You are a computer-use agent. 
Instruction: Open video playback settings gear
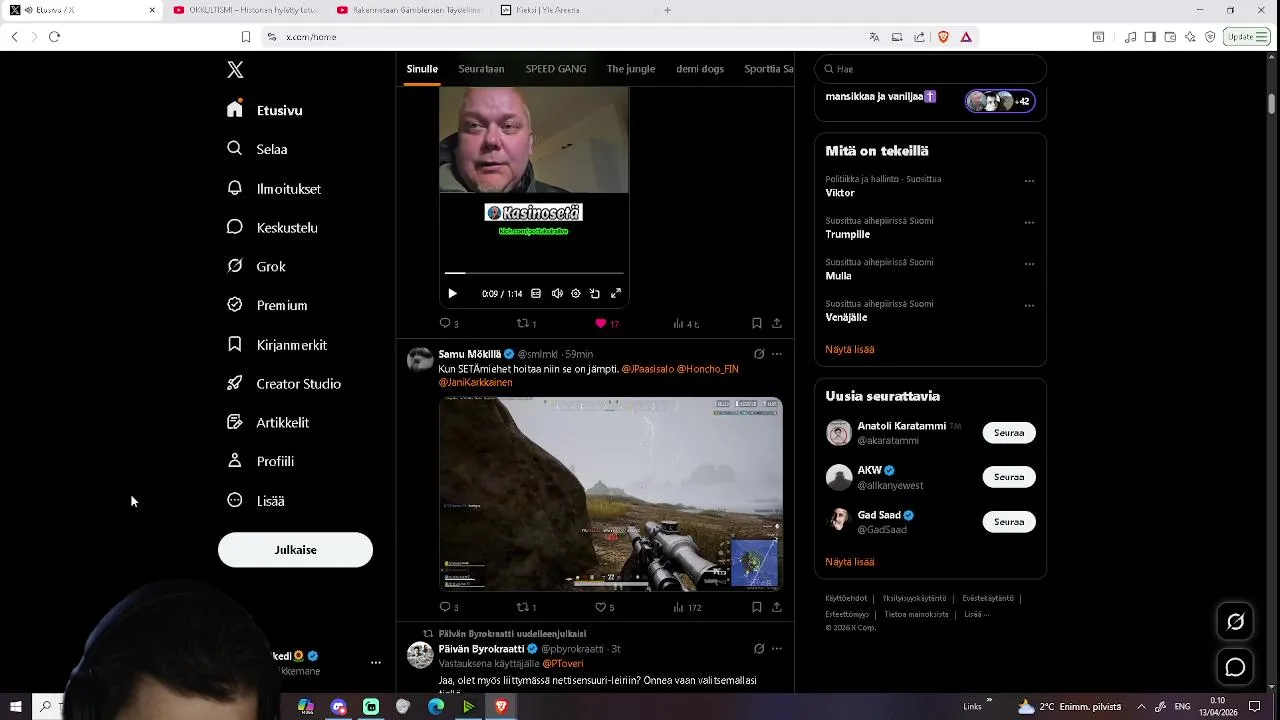click(x=576, y=293)
